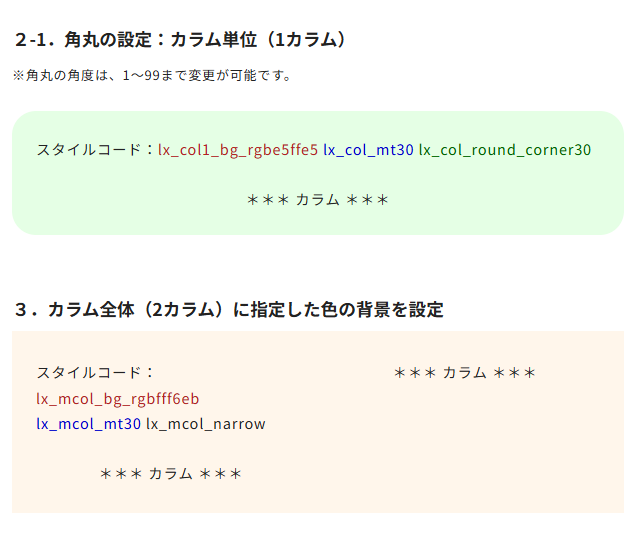Click the 1～99 number range in note
The image size is (638, 543).
pos(141,75)
